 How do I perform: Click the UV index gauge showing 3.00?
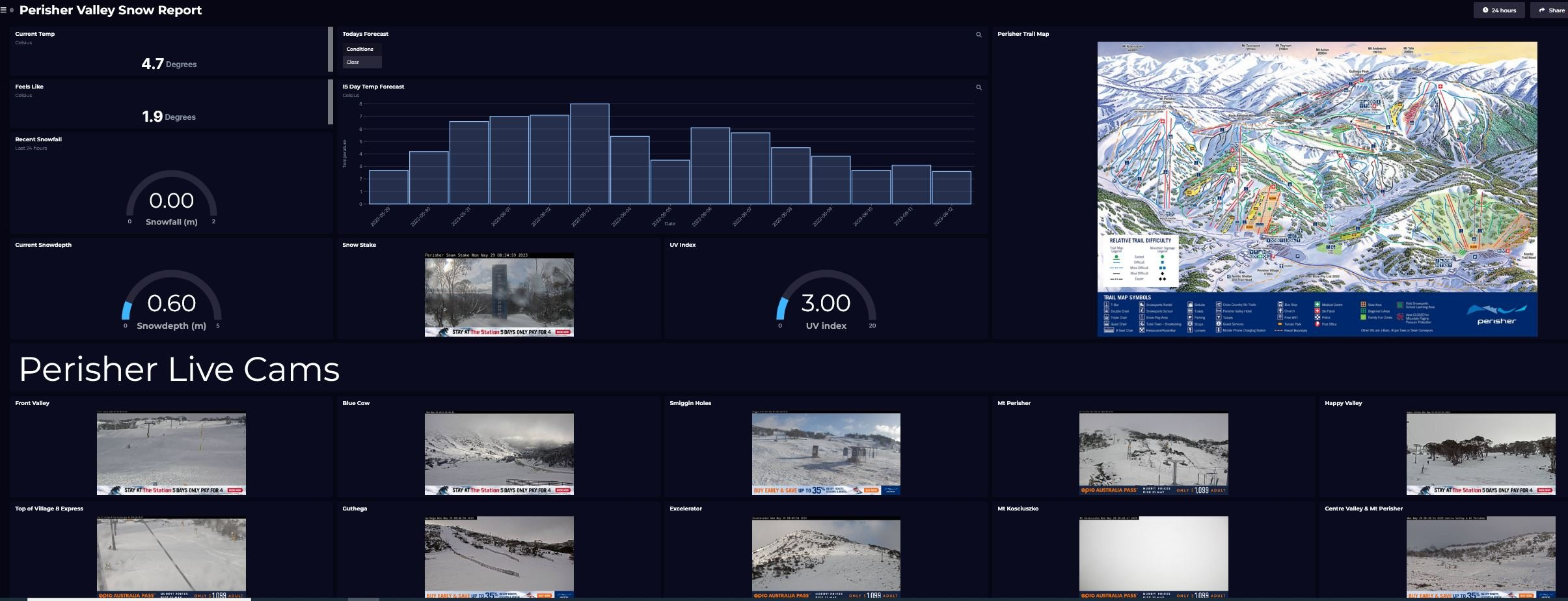pyautogui.click(x=826, y=301)
